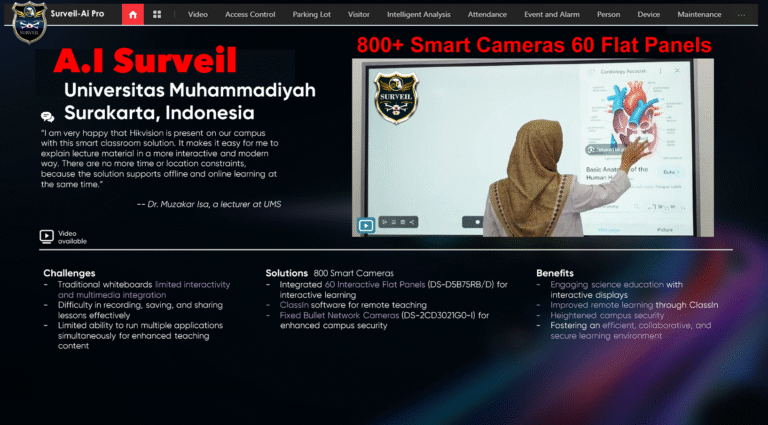
Task: Click the video thumbnail of the lecturer
Action: tap(533, 148)
